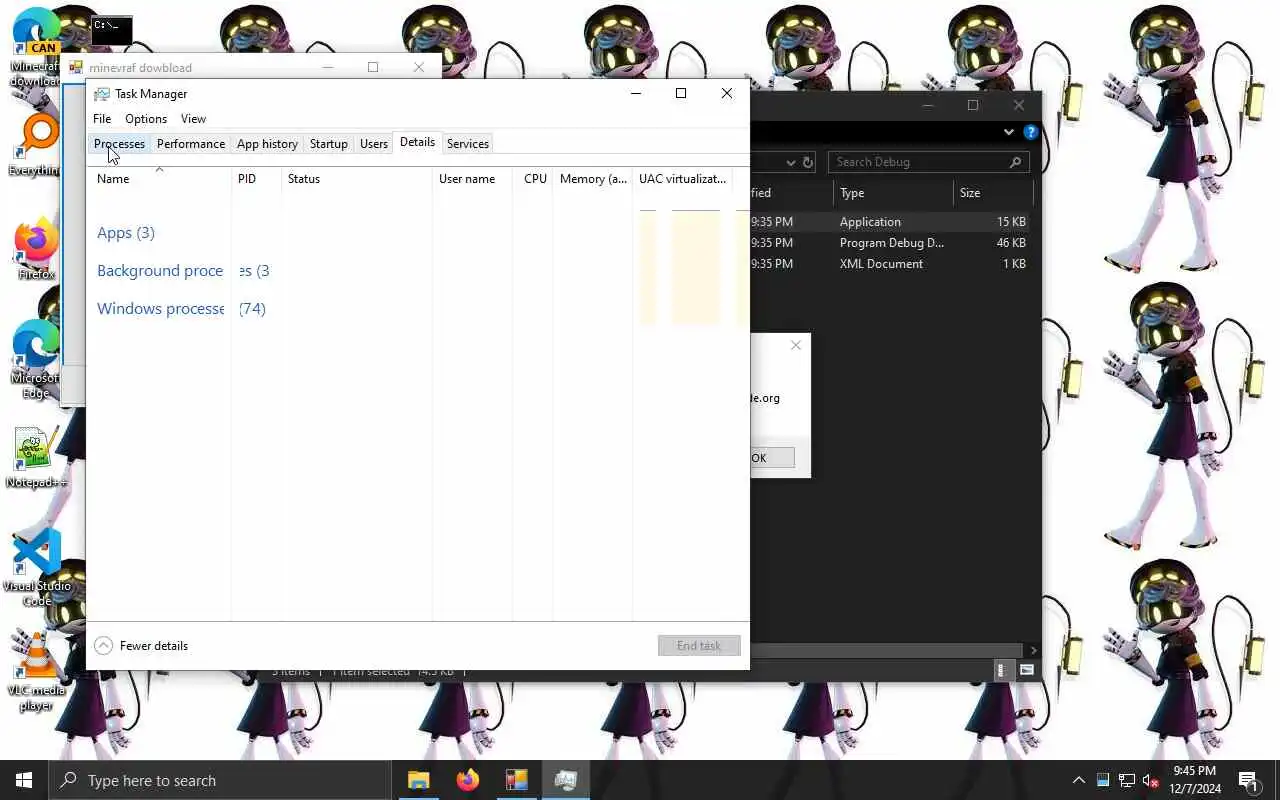Select the Program Debug D... file row

click(890, 243)
